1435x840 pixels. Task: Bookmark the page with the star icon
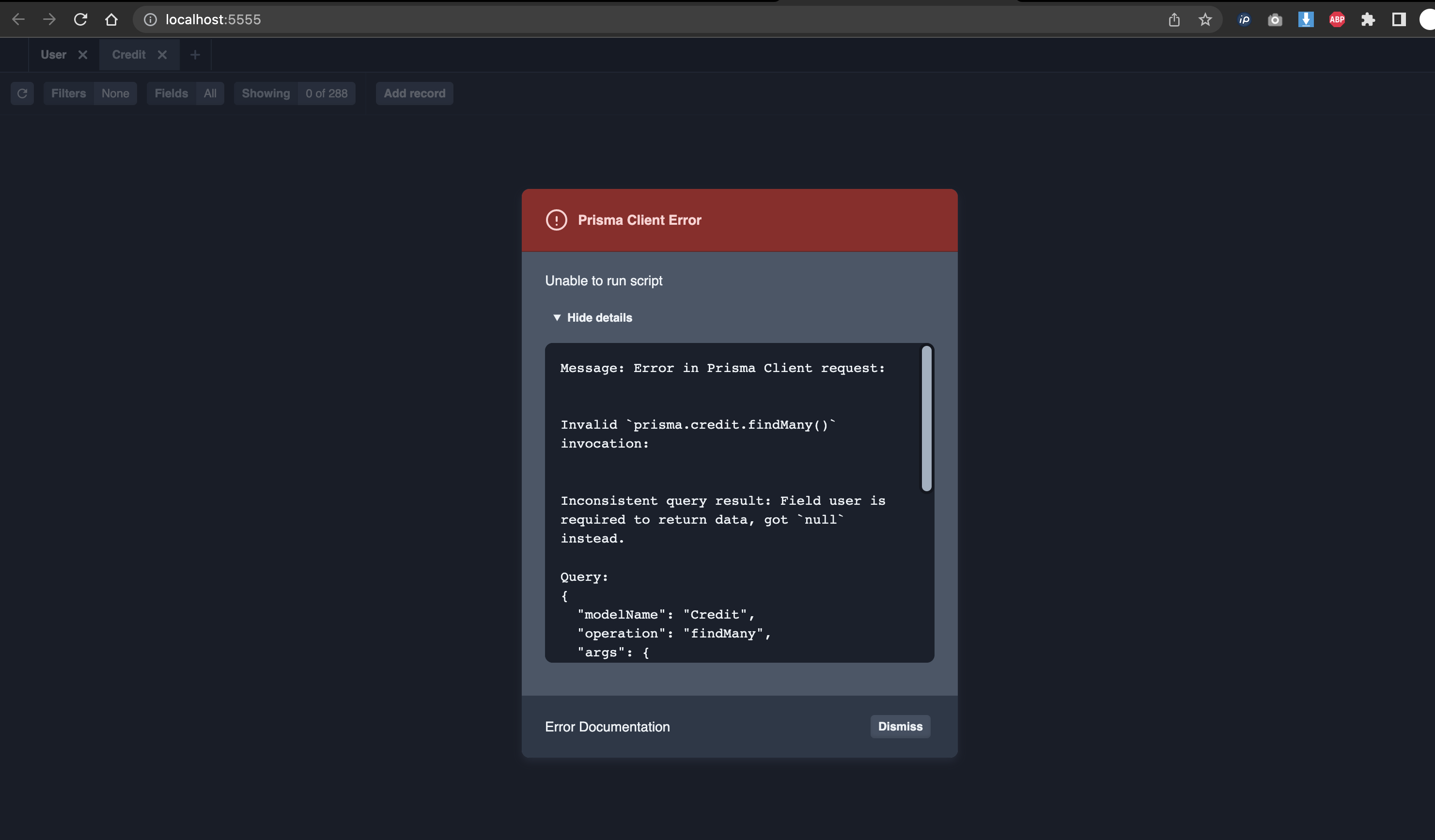[1205, 19]
